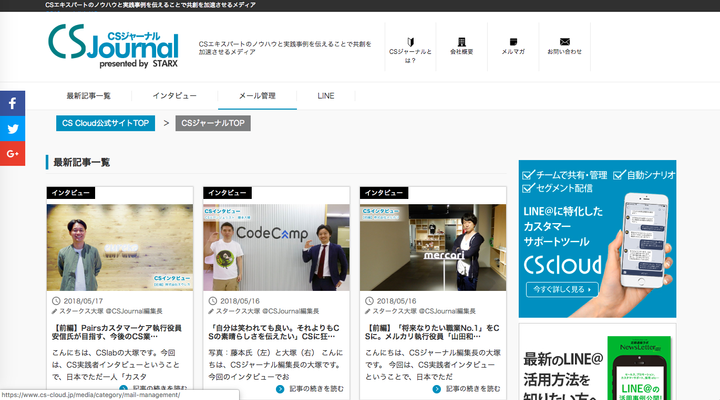Open 「自分は笑われても良い」 article title
720x400 pixels.
point(274,332)
